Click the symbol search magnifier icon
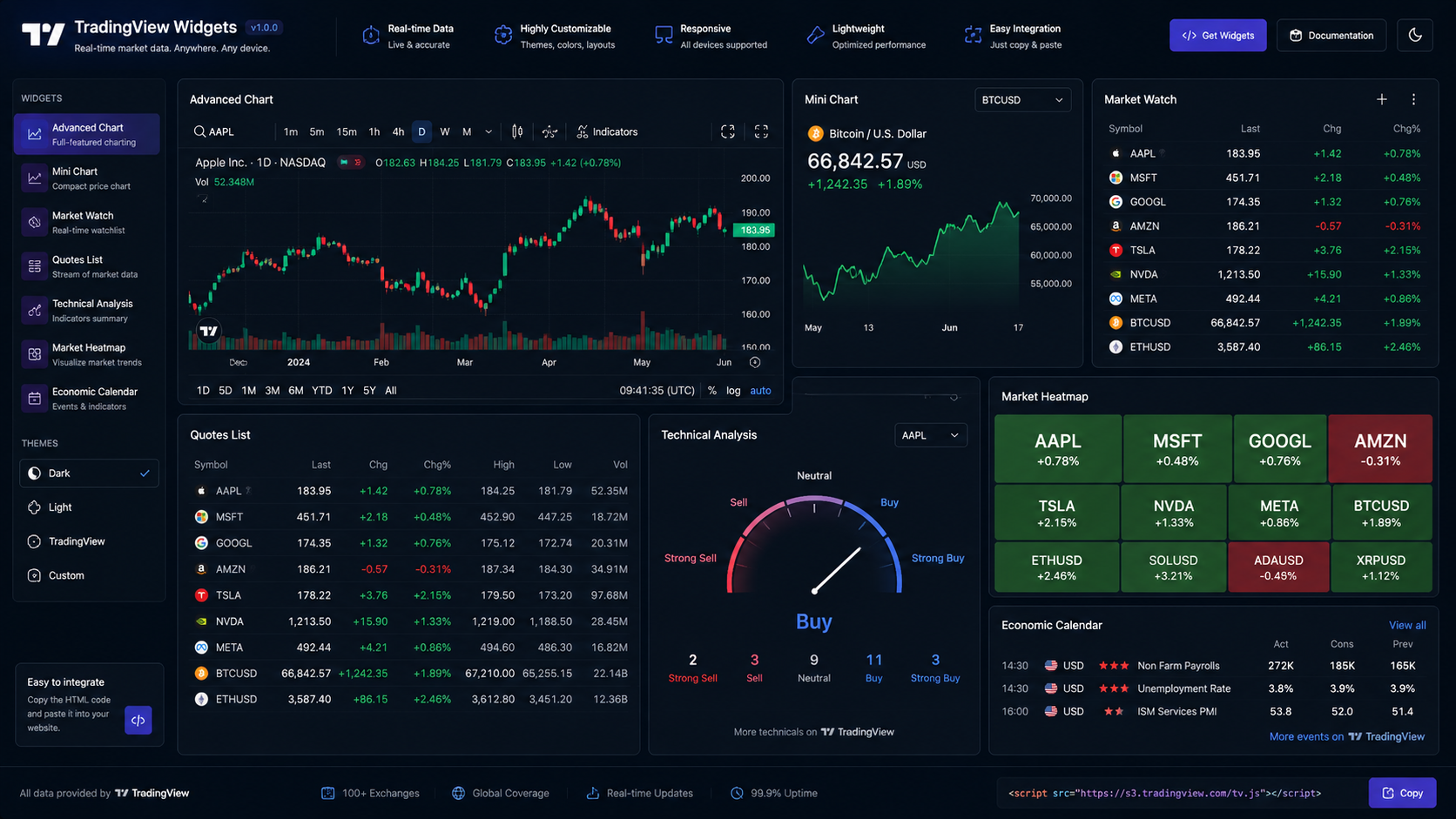Image resolution: width=1456 pixels, height=819 pixels. (199, 131)
